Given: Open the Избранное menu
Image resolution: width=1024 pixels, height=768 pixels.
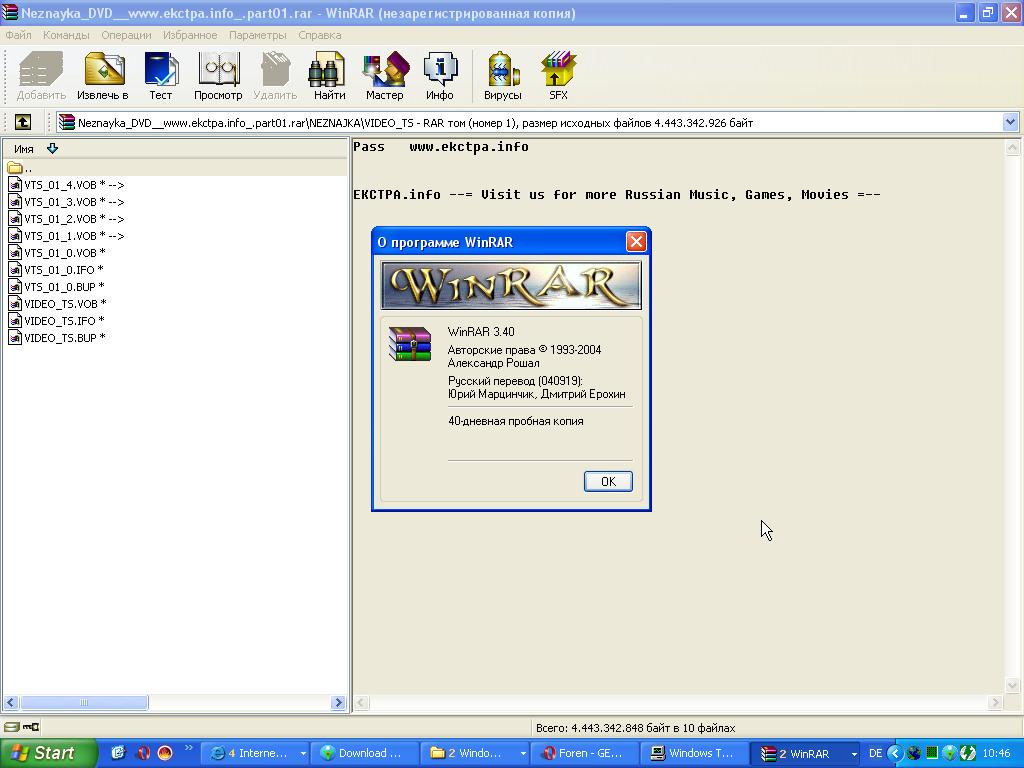Looking at the screenshot, I should click(x=190, y=35).
